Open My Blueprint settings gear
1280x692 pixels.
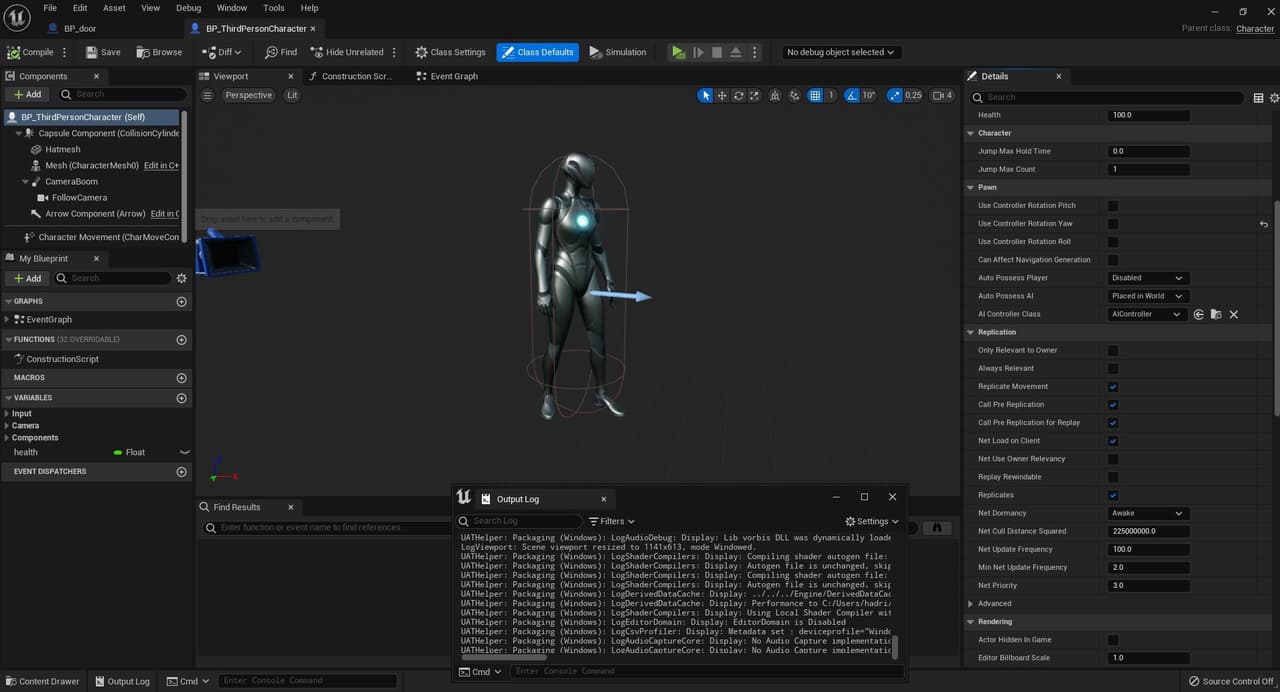click(x=181, y=278)
